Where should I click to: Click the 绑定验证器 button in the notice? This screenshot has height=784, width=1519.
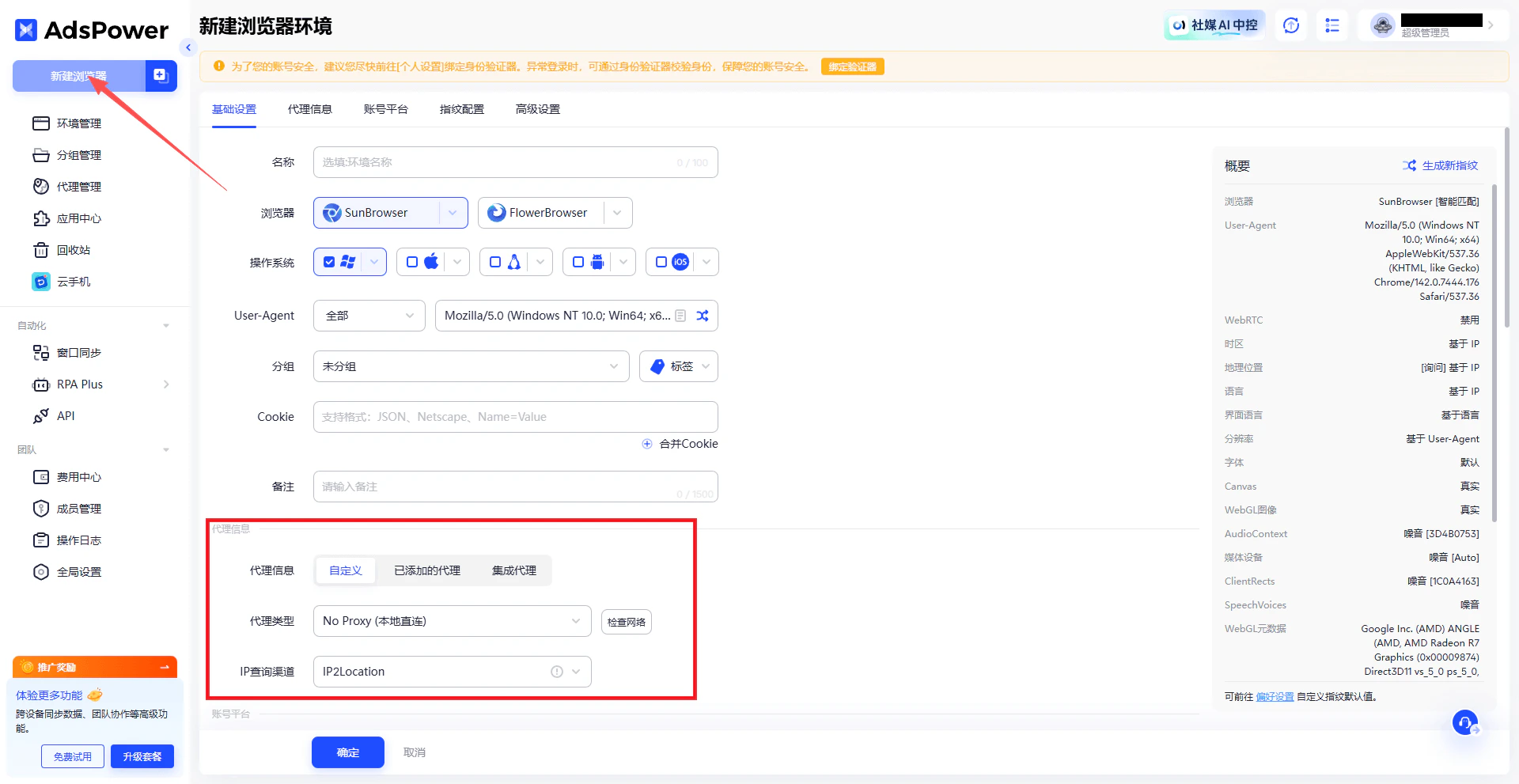click(x=853, y=66)
